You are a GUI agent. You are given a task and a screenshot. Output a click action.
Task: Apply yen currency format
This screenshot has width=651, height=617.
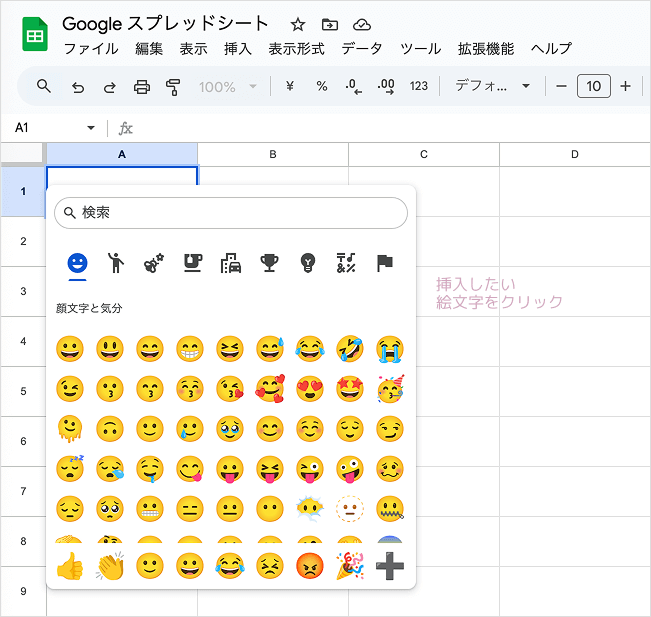290,86
